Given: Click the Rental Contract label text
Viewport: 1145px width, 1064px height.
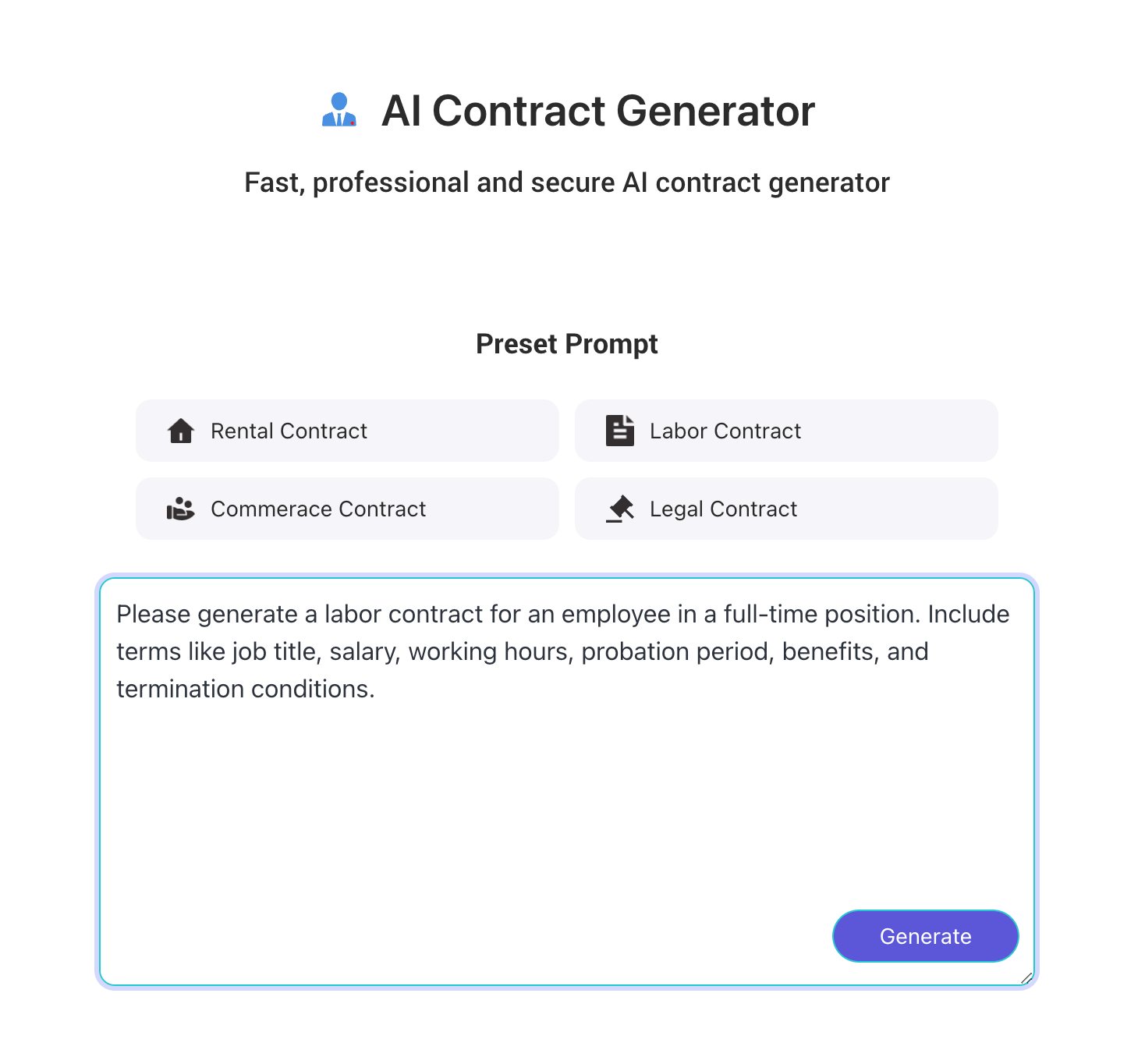Looking at the screenshot, I should 288,431.
